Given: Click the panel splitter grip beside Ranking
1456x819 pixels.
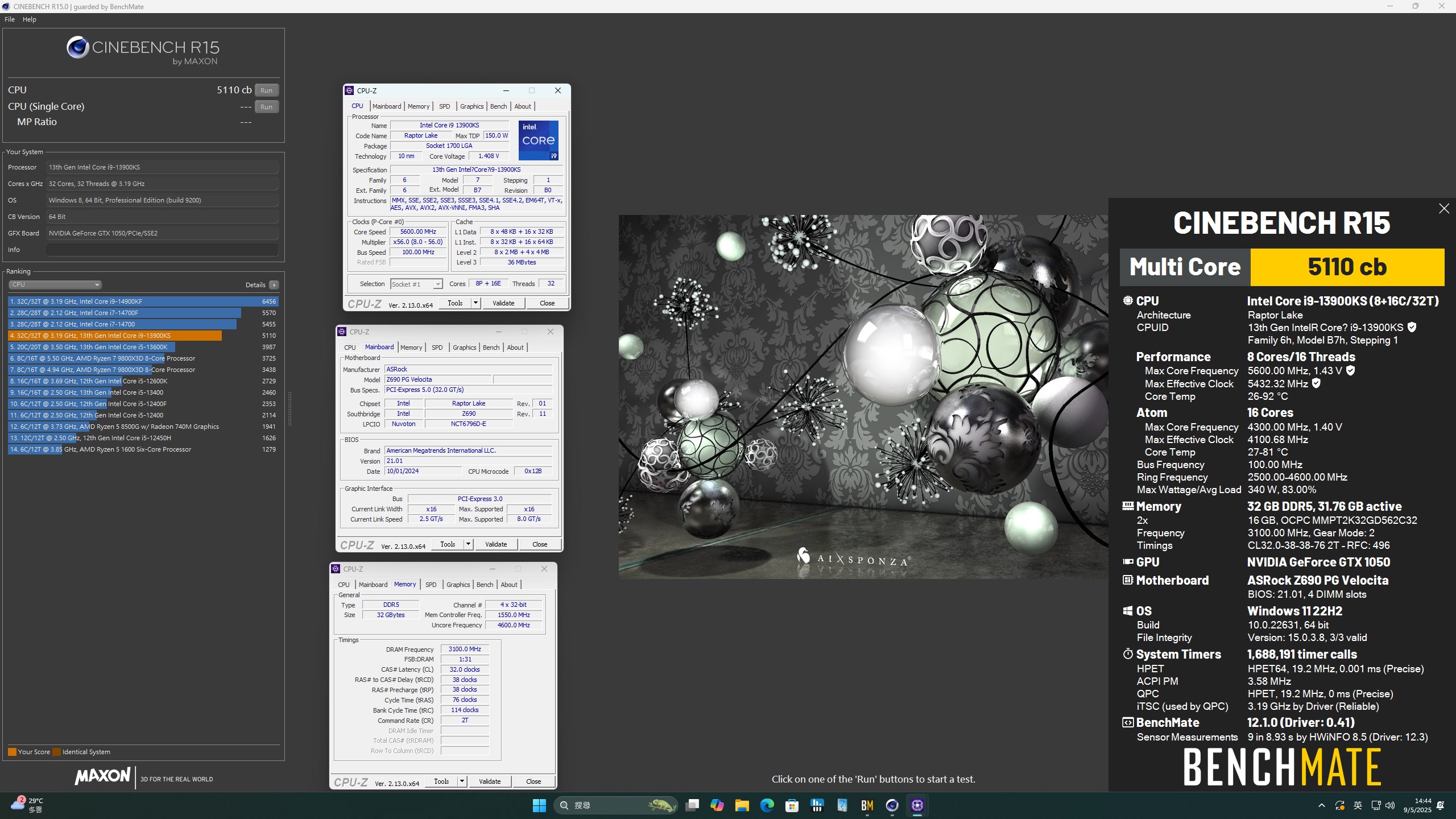Looking at the screenshot, I should tap(289, 408).
